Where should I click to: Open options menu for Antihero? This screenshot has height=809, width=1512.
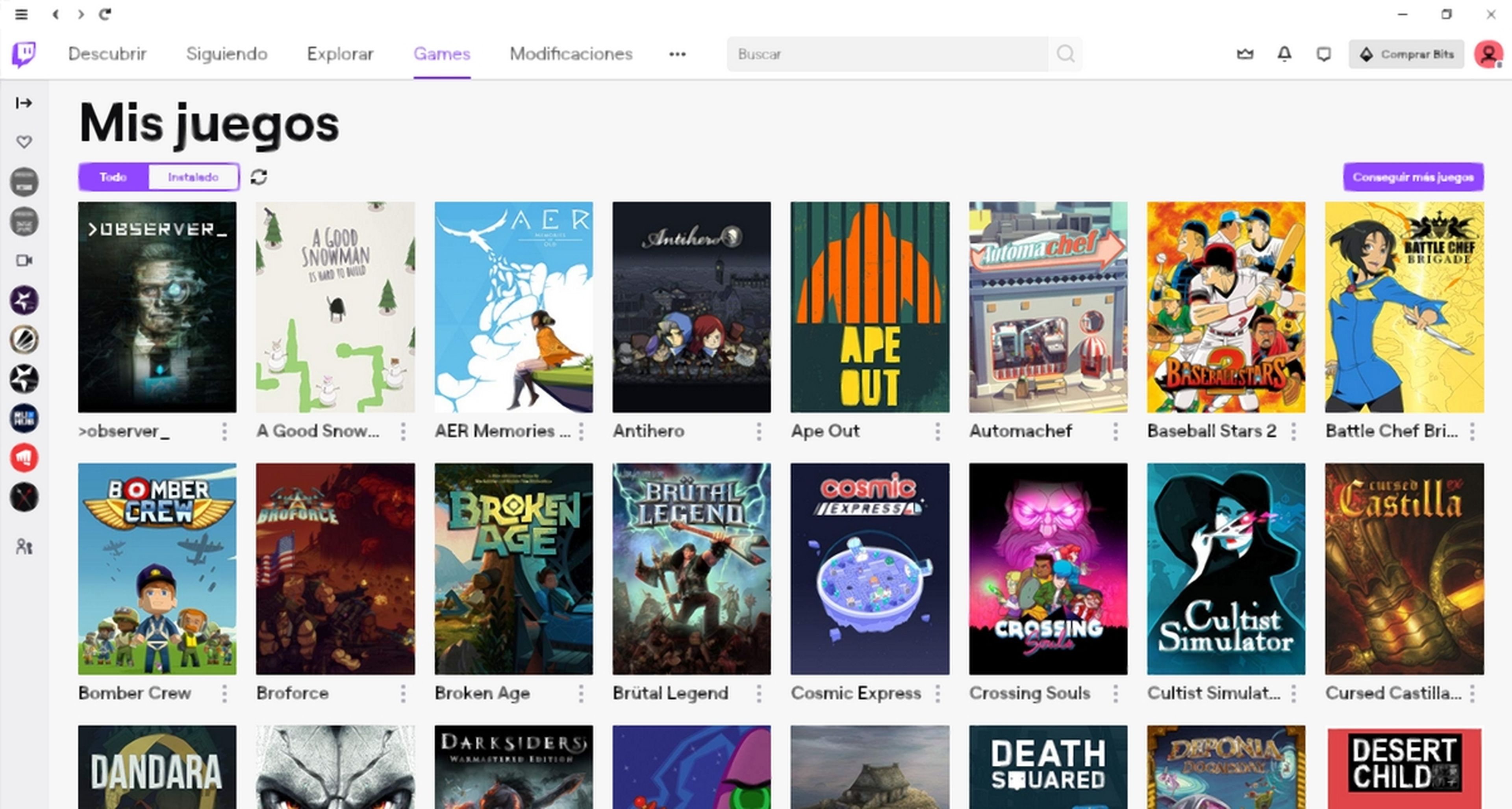point(759,432)
